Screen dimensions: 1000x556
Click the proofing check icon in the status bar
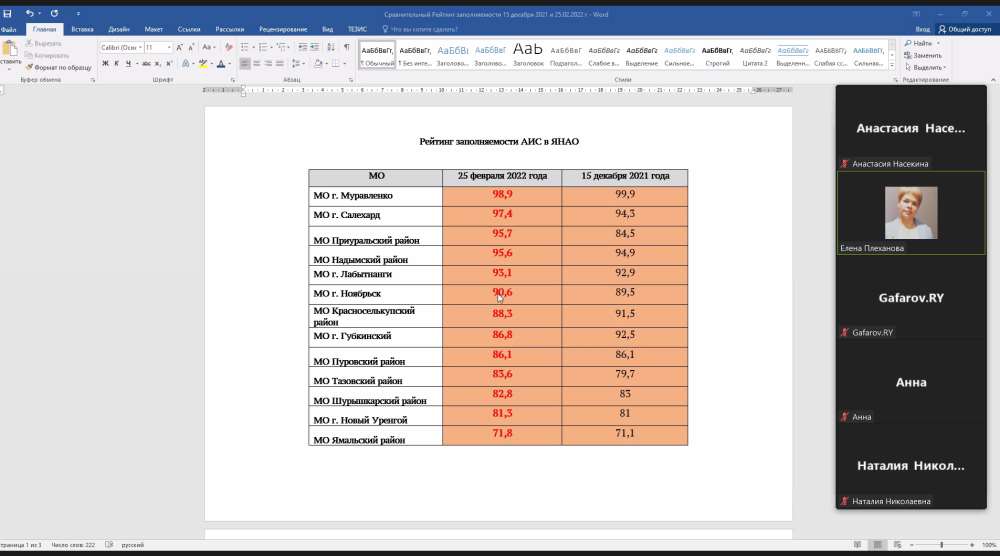[x=109, y=545]
